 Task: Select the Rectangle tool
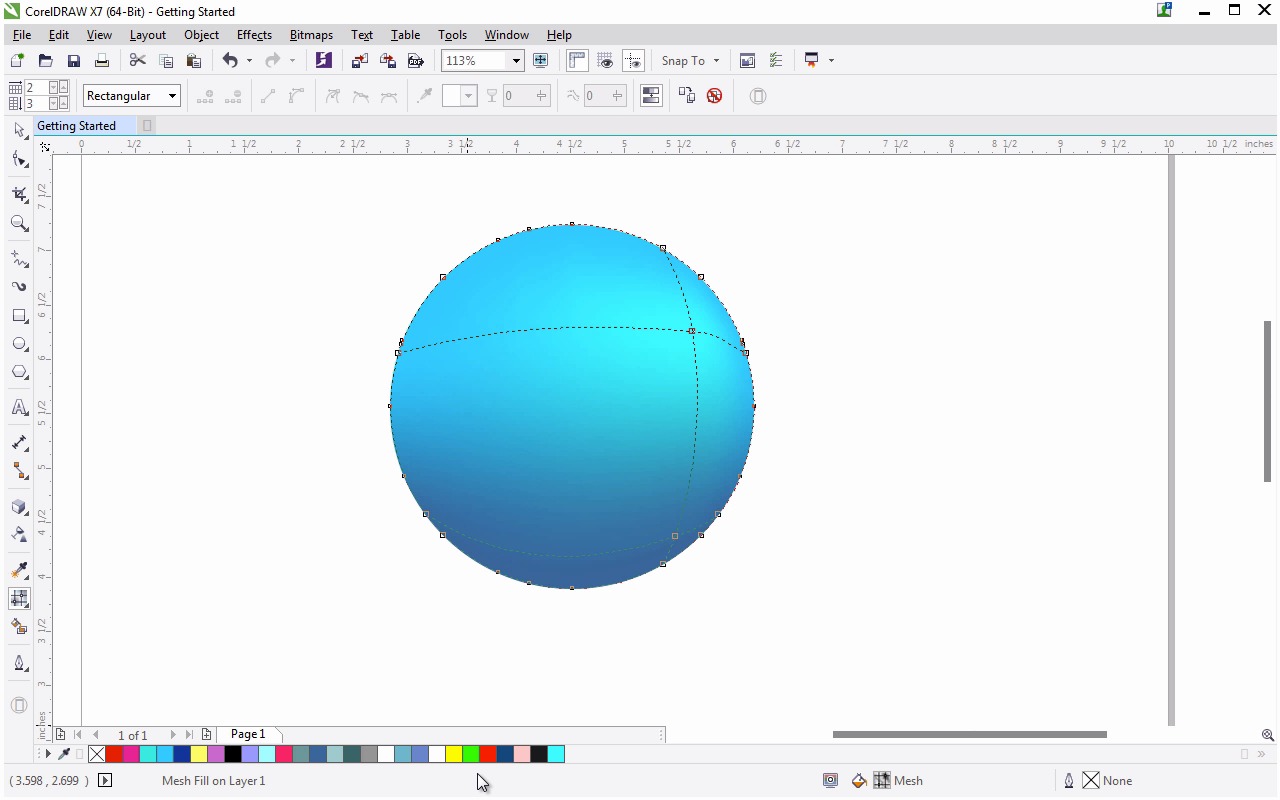pos(19,316)
